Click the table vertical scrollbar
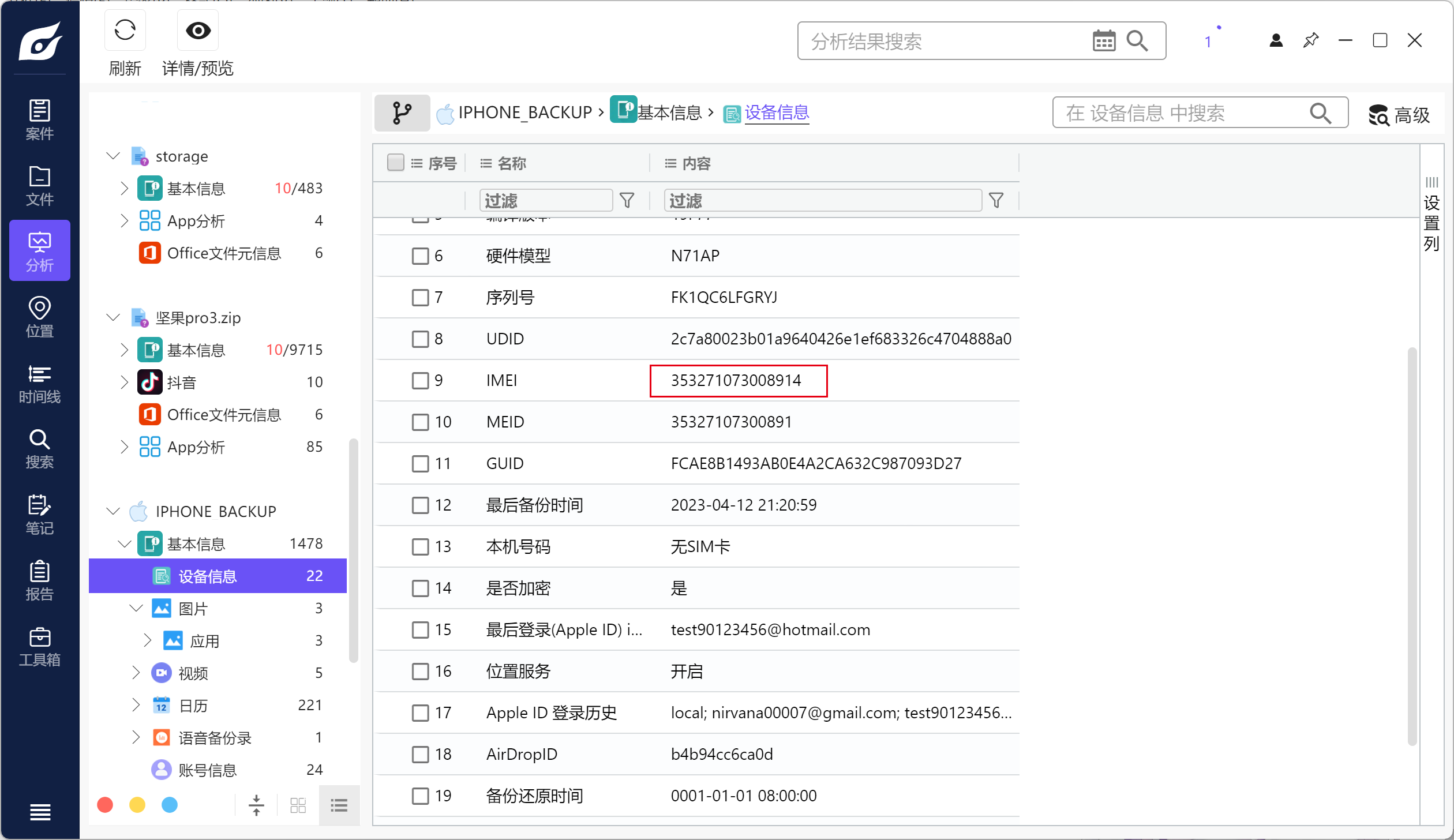 (1412, 545)
